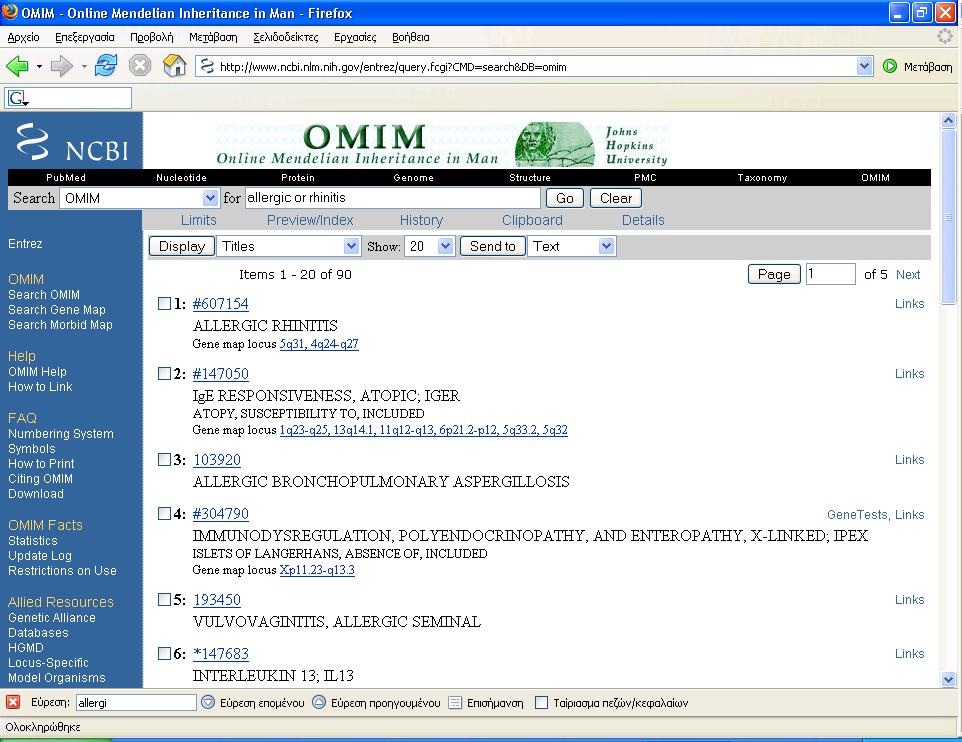
Task: Click the Send to button
Action: click(493, 246)
